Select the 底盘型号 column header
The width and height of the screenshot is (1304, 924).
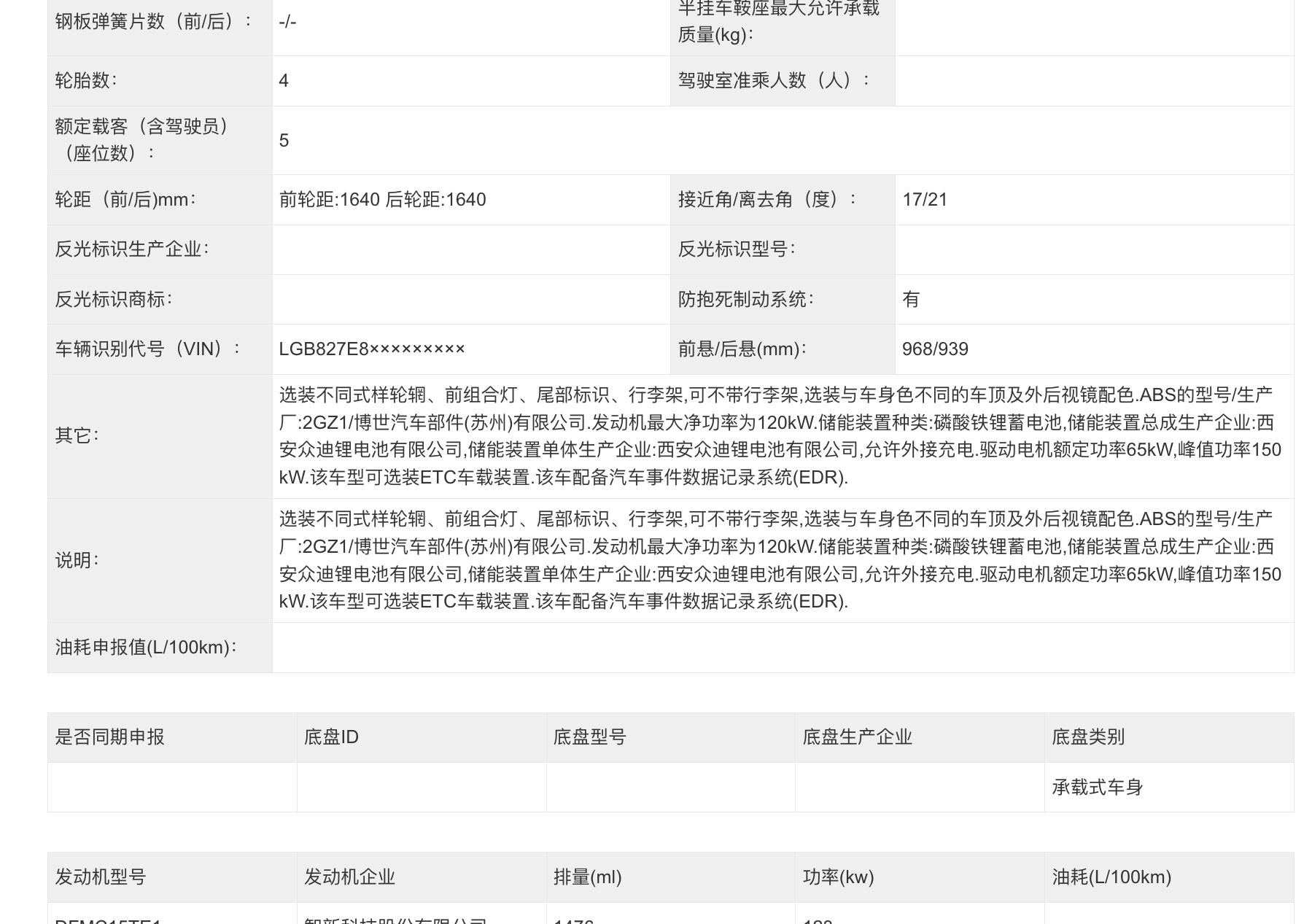tap(589, 737)
